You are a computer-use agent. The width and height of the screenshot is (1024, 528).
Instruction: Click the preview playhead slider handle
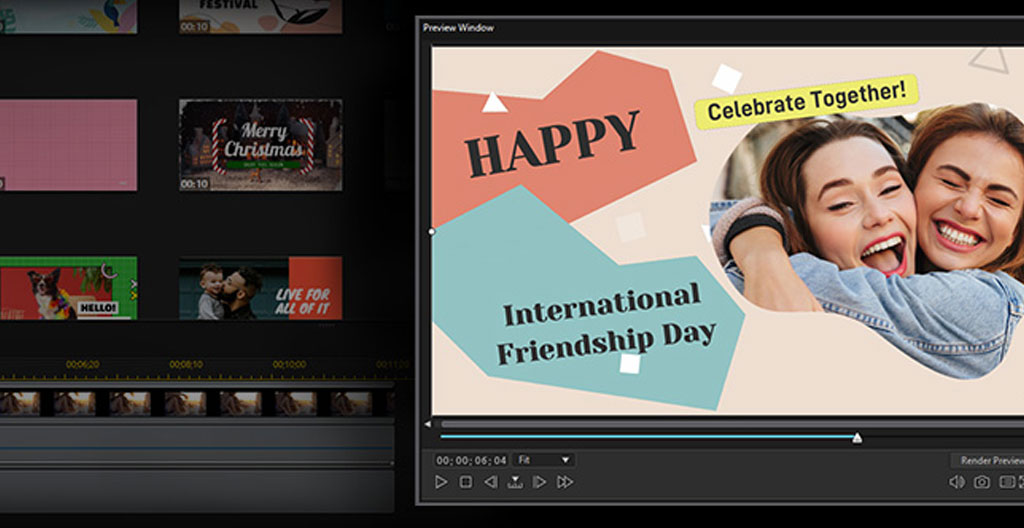pyautogui.click(x=857, y=438)
